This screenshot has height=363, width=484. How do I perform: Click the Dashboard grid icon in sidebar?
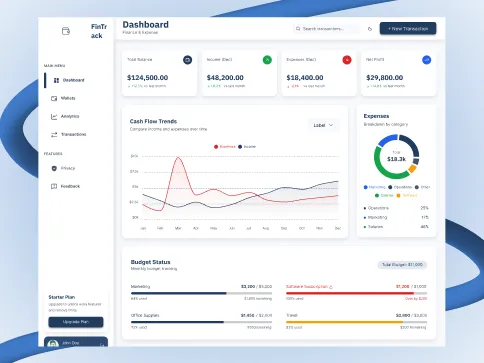(x=56, y=80)
